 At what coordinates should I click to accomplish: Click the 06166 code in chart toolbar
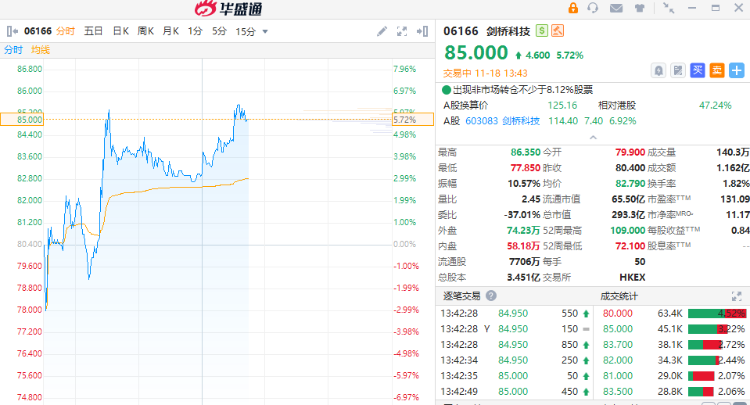click(38, 31)
